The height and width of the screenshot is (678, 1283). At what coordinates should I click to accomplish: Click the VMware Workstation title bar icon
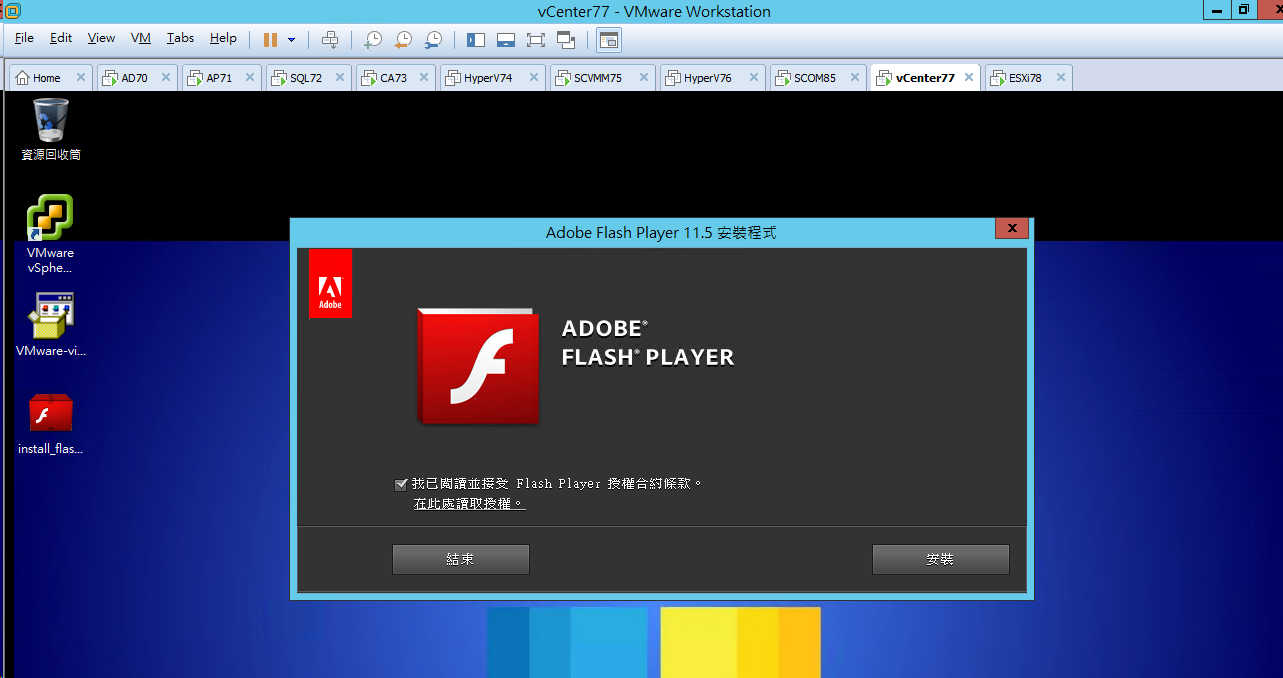[x=13, y=11]
